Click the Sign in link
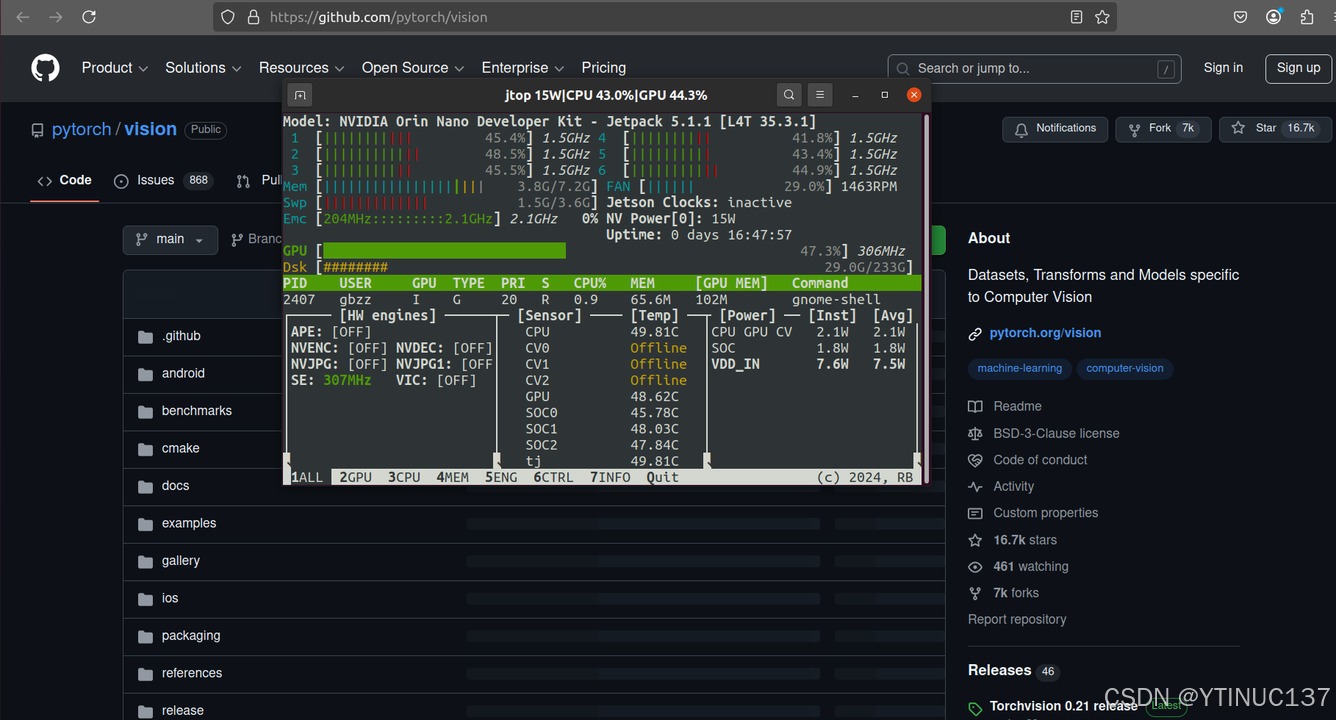 pyautogui.click(x=1223, y=68)
